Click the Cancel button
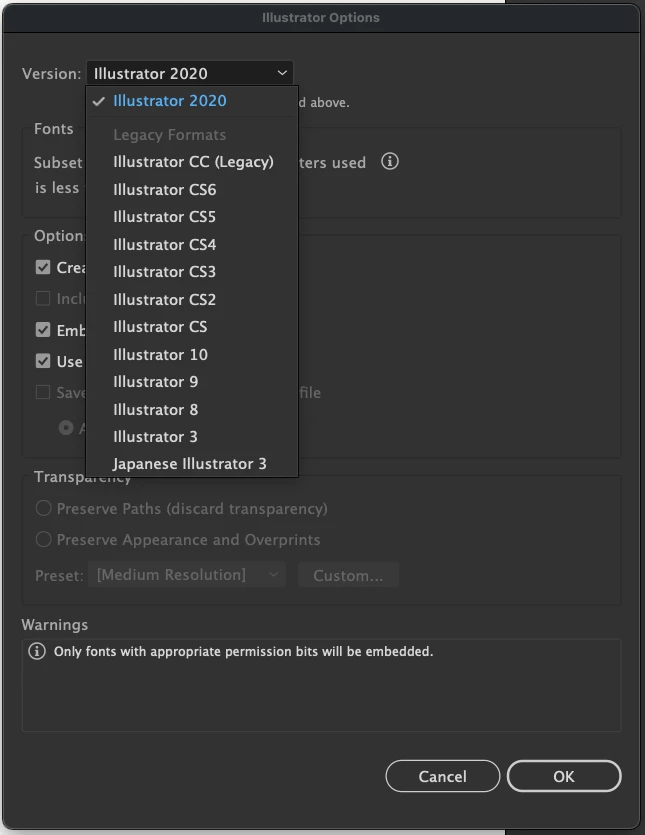Image resolution: width=645 pixels, height=835 pixels. (443, 776)
